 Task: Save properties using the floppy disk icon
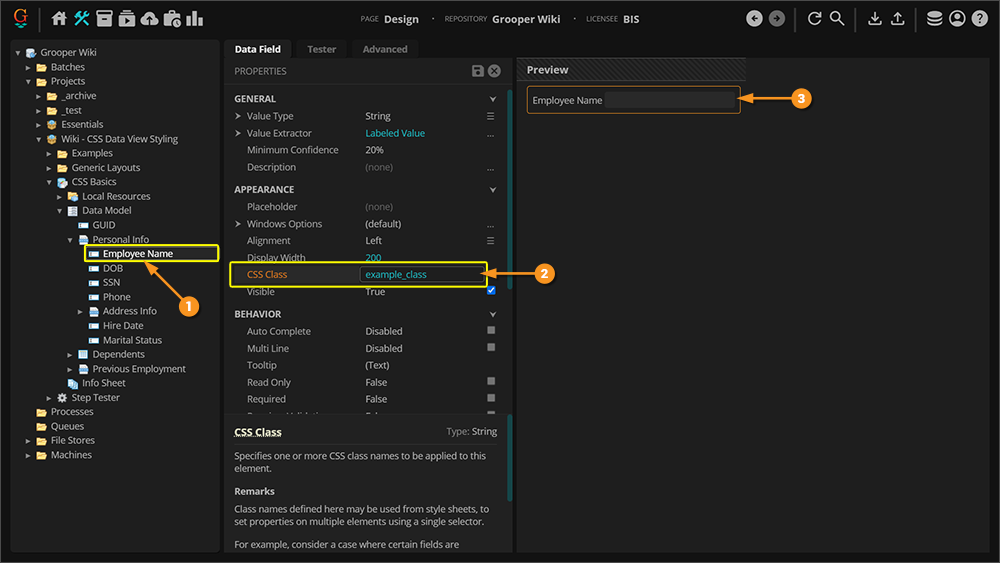coord(478,71)
